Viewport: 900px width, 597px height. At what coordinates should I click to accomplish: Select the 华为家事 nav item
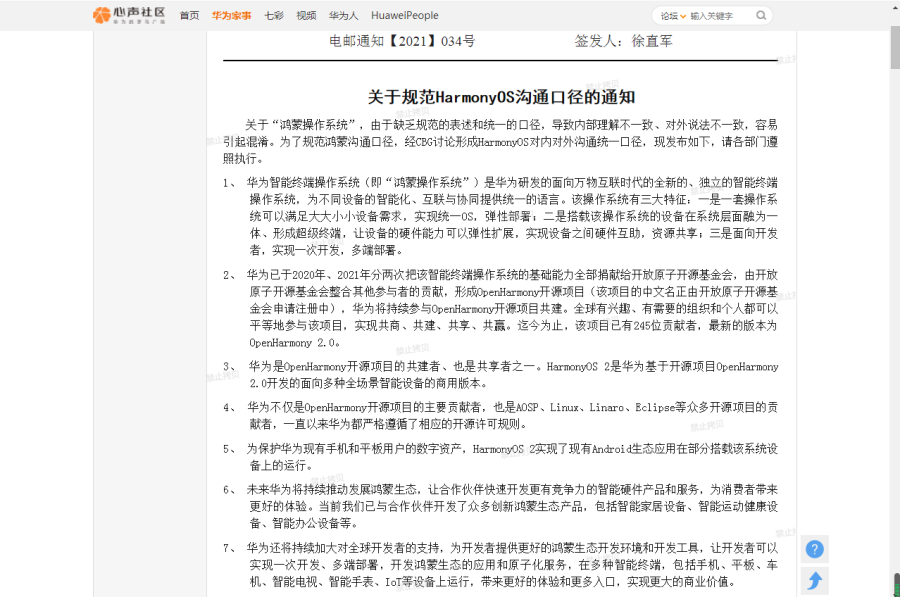pos(231,16)
